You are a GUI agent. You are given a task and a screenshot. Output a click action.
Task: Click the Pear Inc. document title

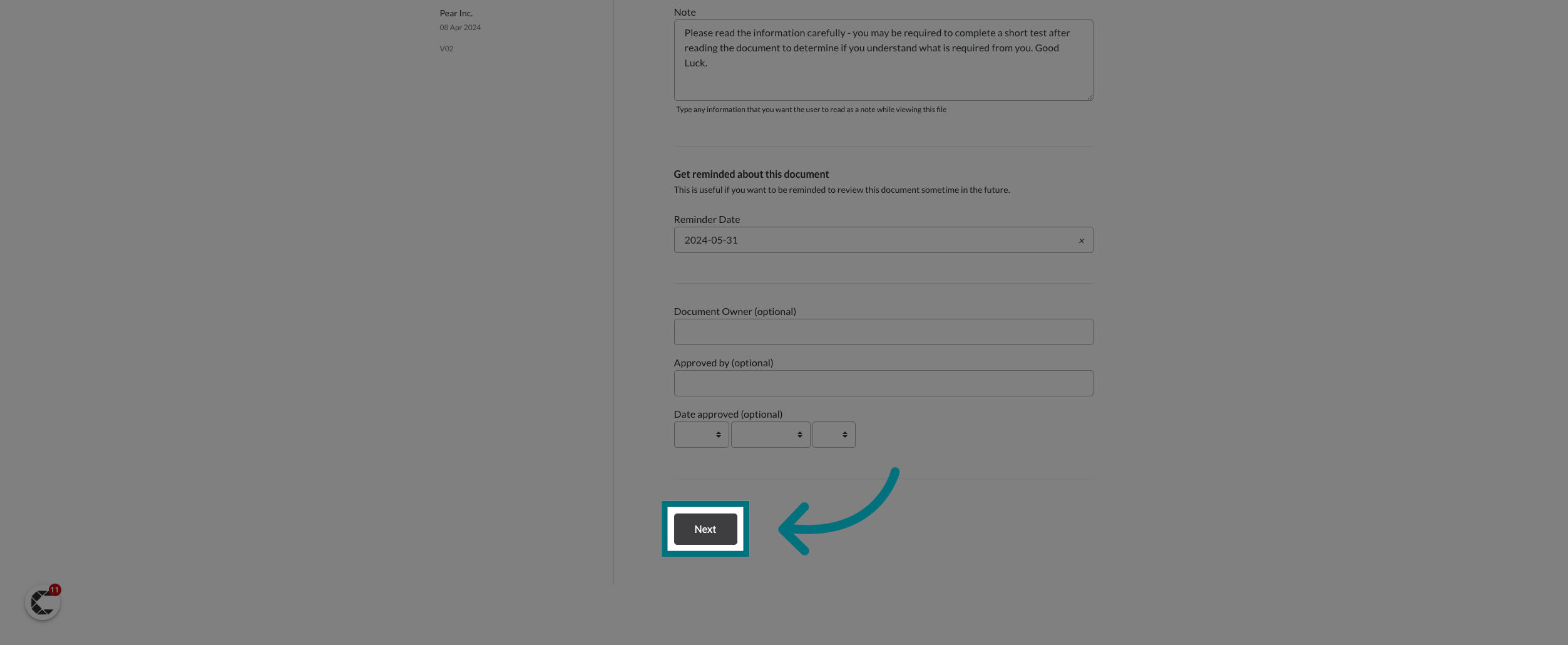click(456, 13)
